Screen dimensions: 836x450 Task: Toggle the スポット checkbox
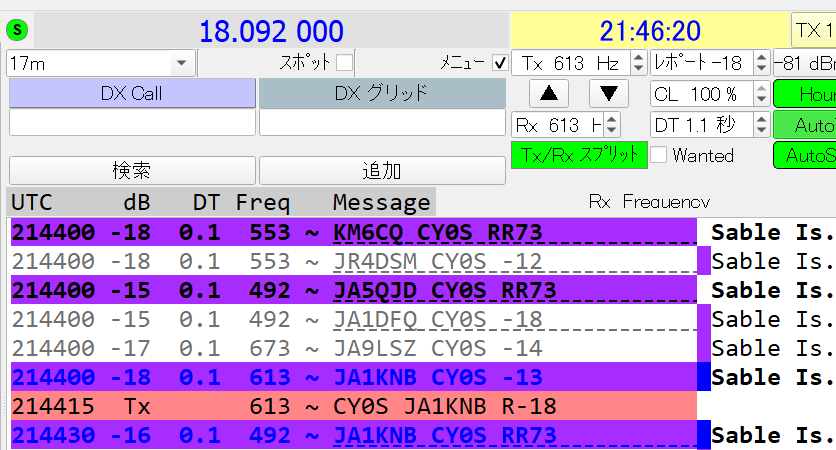tap(344, 63)
